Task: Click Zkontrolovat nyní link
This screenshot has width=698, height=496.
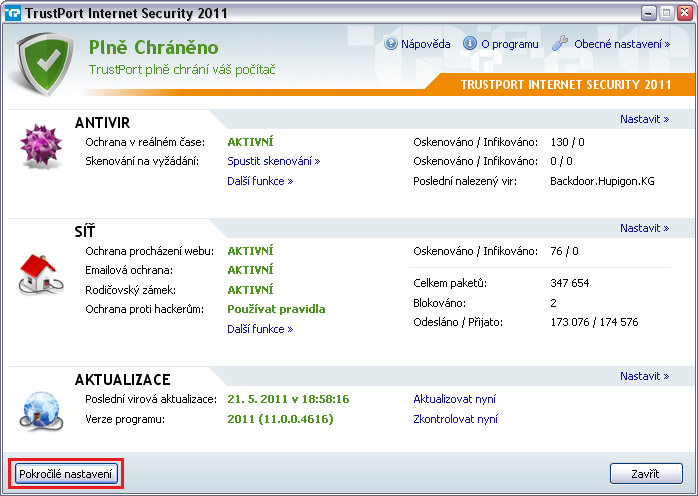Action: (x=455, y=419)
